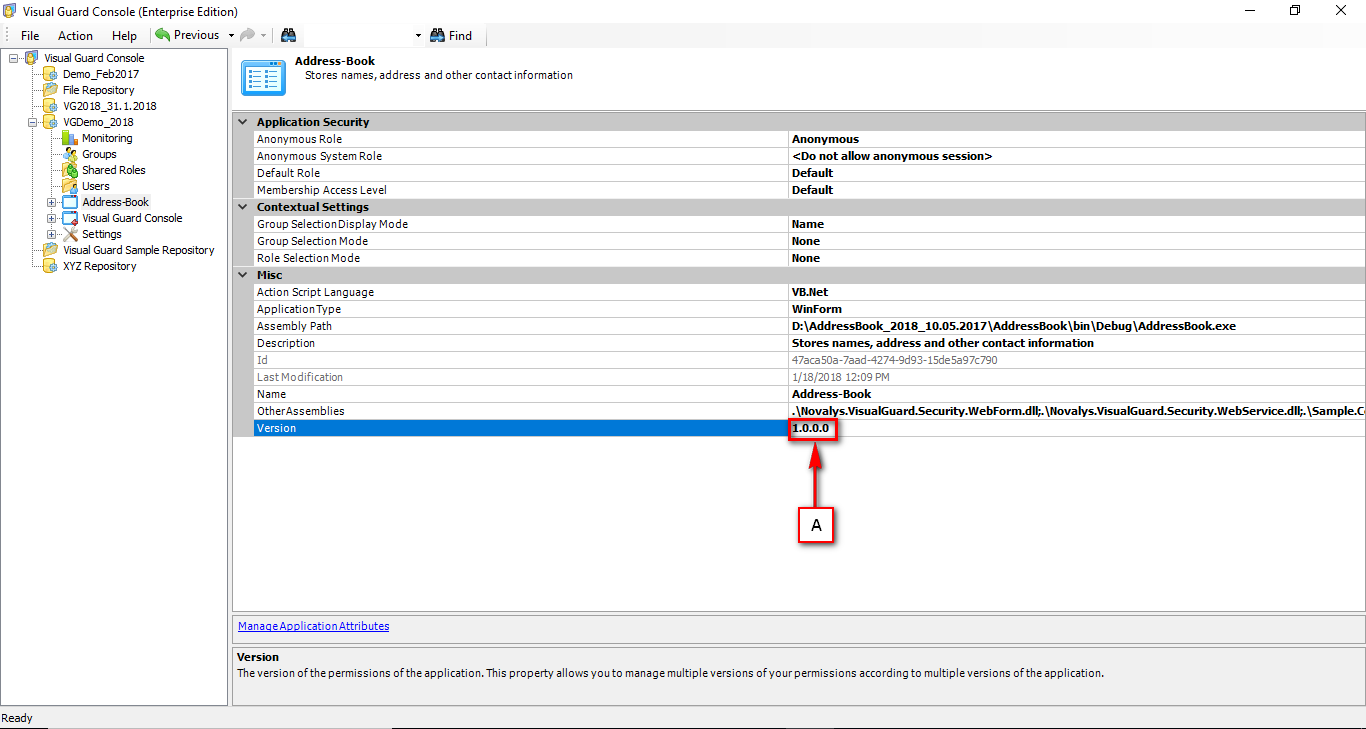This screenshot has width=1366, height=729.
Task: Select the Visual Guard Console root icon
Action: click(x=31, y=58)
